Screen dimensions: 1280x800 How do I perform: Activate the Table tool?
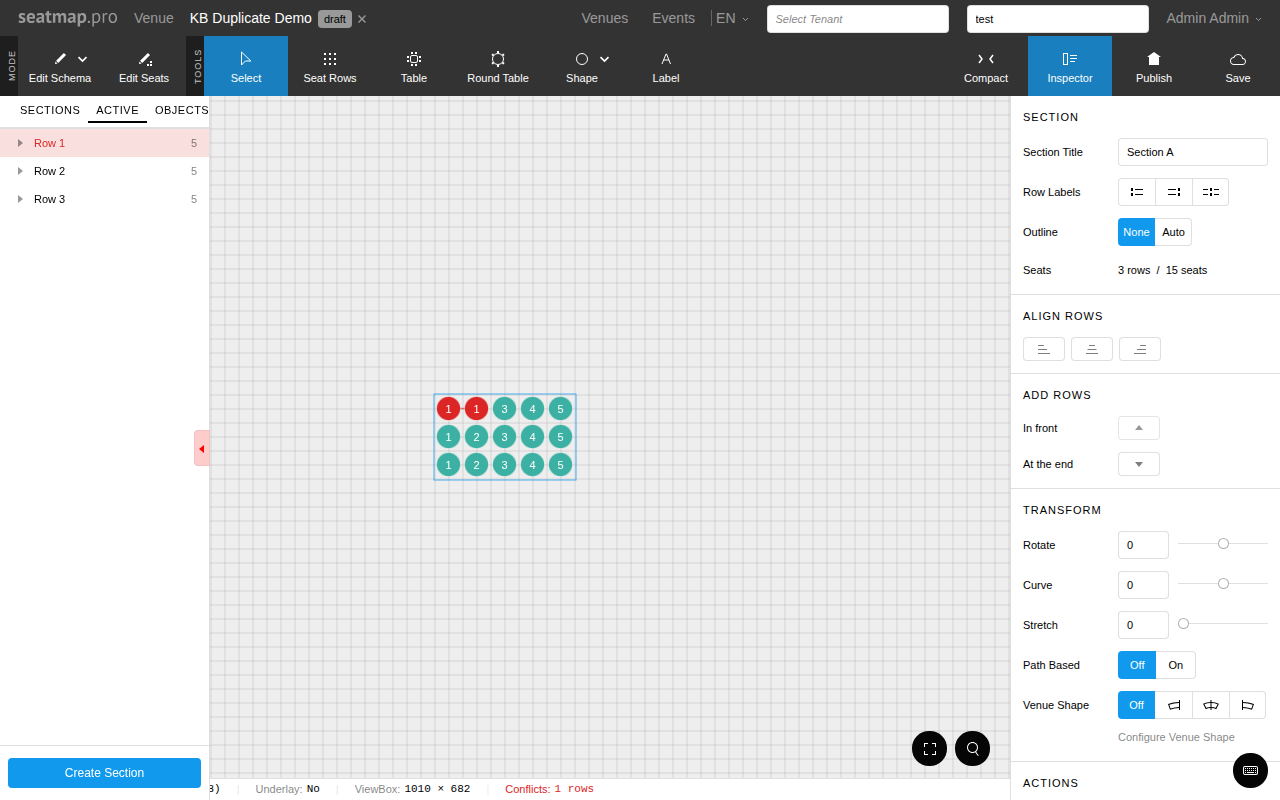coord(414,66)
